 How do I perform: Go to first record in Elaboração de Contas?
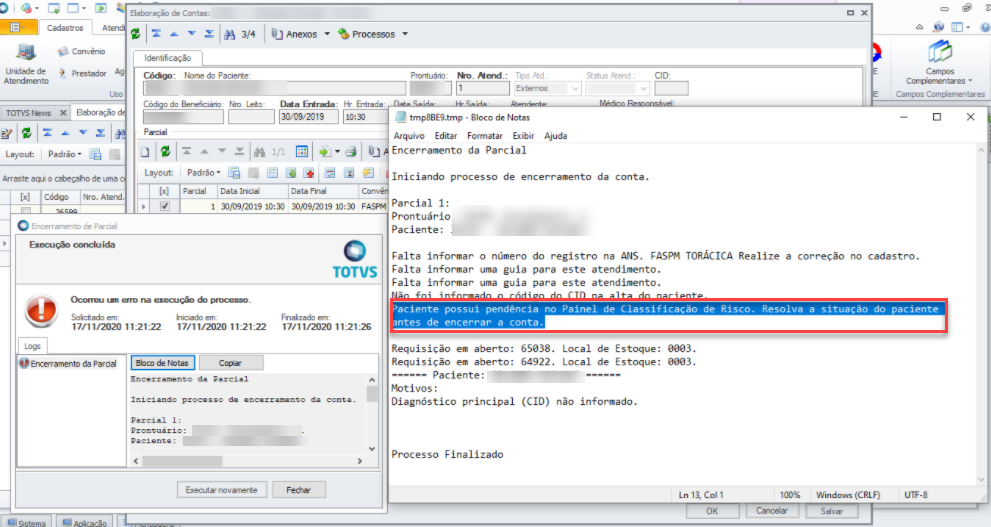[156, 34]
